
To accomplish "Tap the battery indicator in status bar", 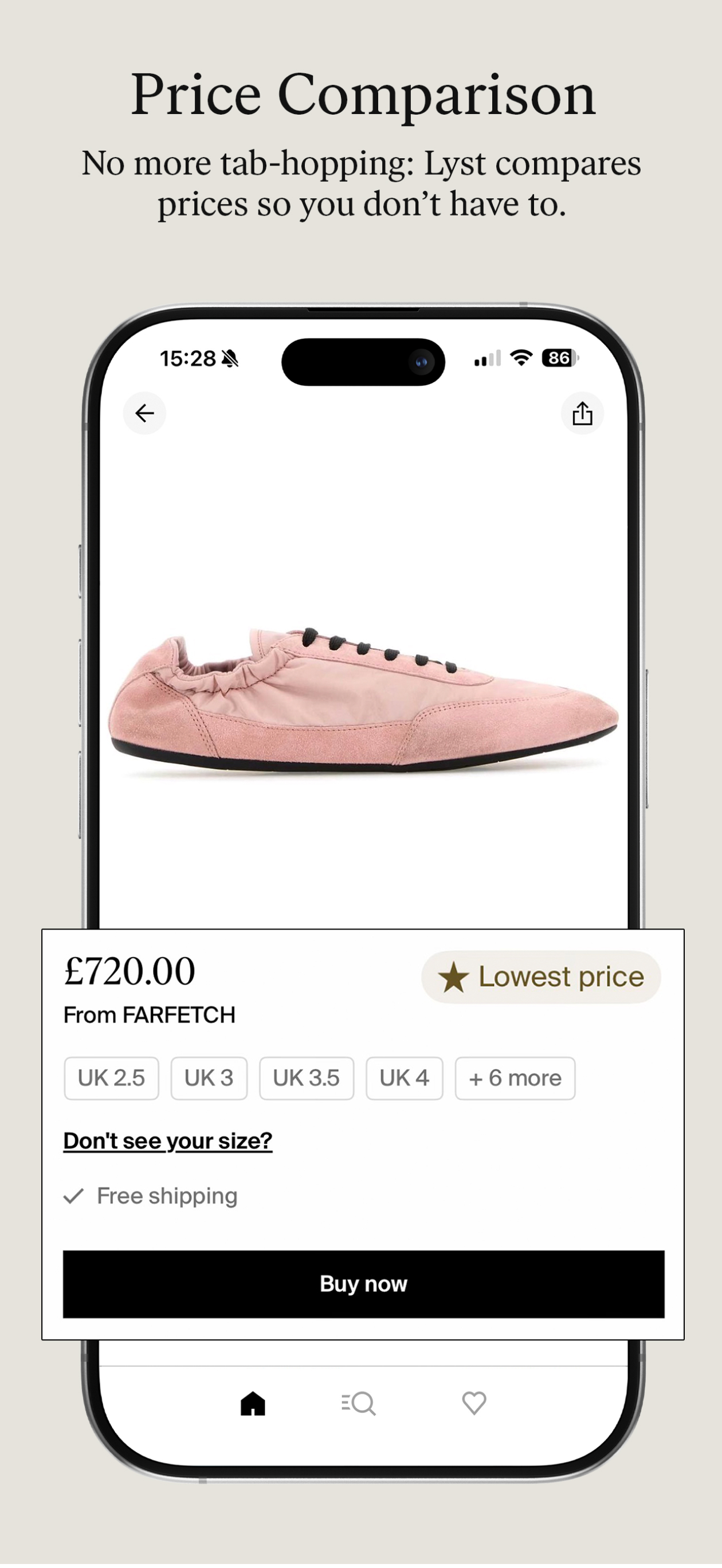I will click(559, 358).
